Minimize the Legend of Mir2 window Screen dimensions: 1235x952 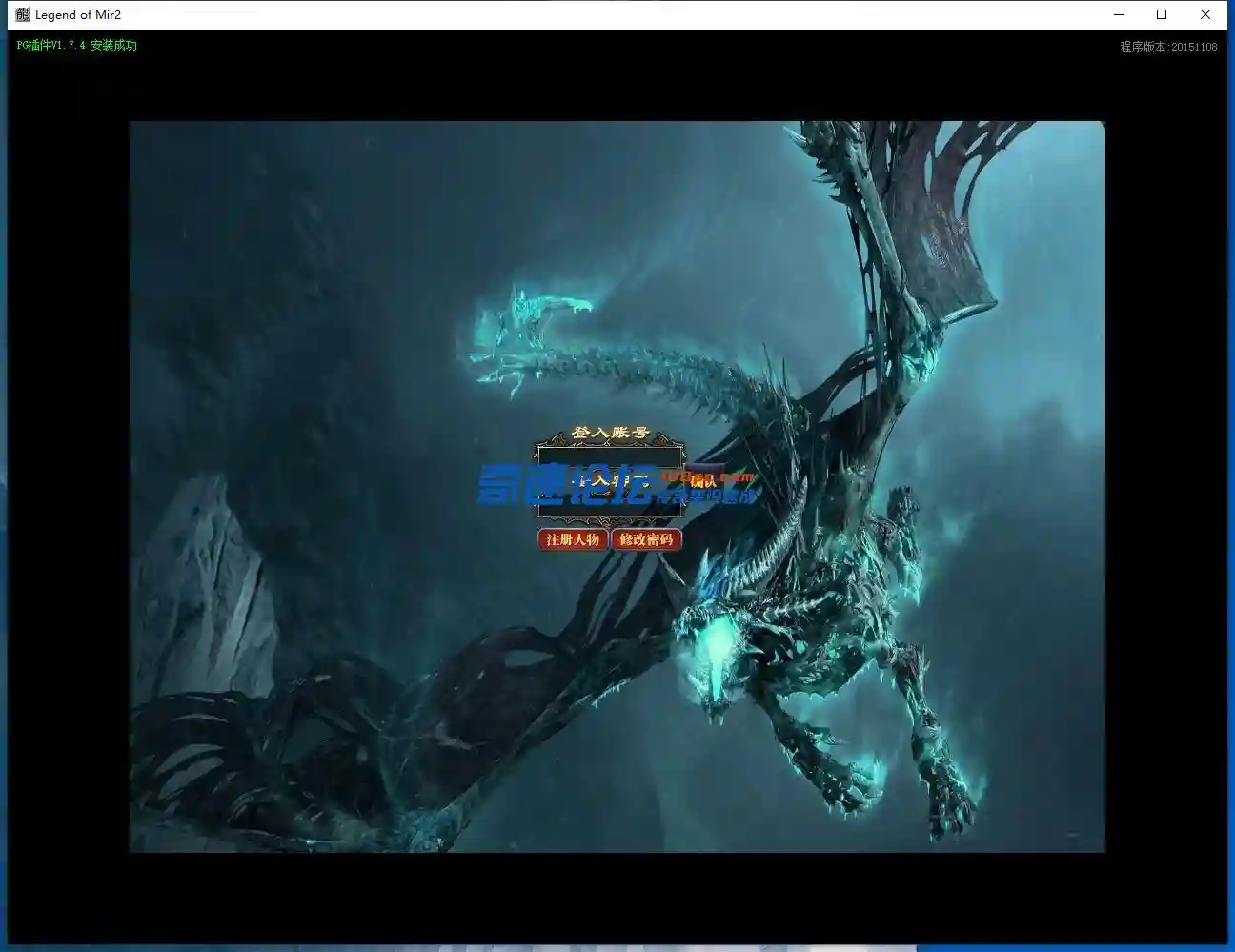coord(1119,14)
